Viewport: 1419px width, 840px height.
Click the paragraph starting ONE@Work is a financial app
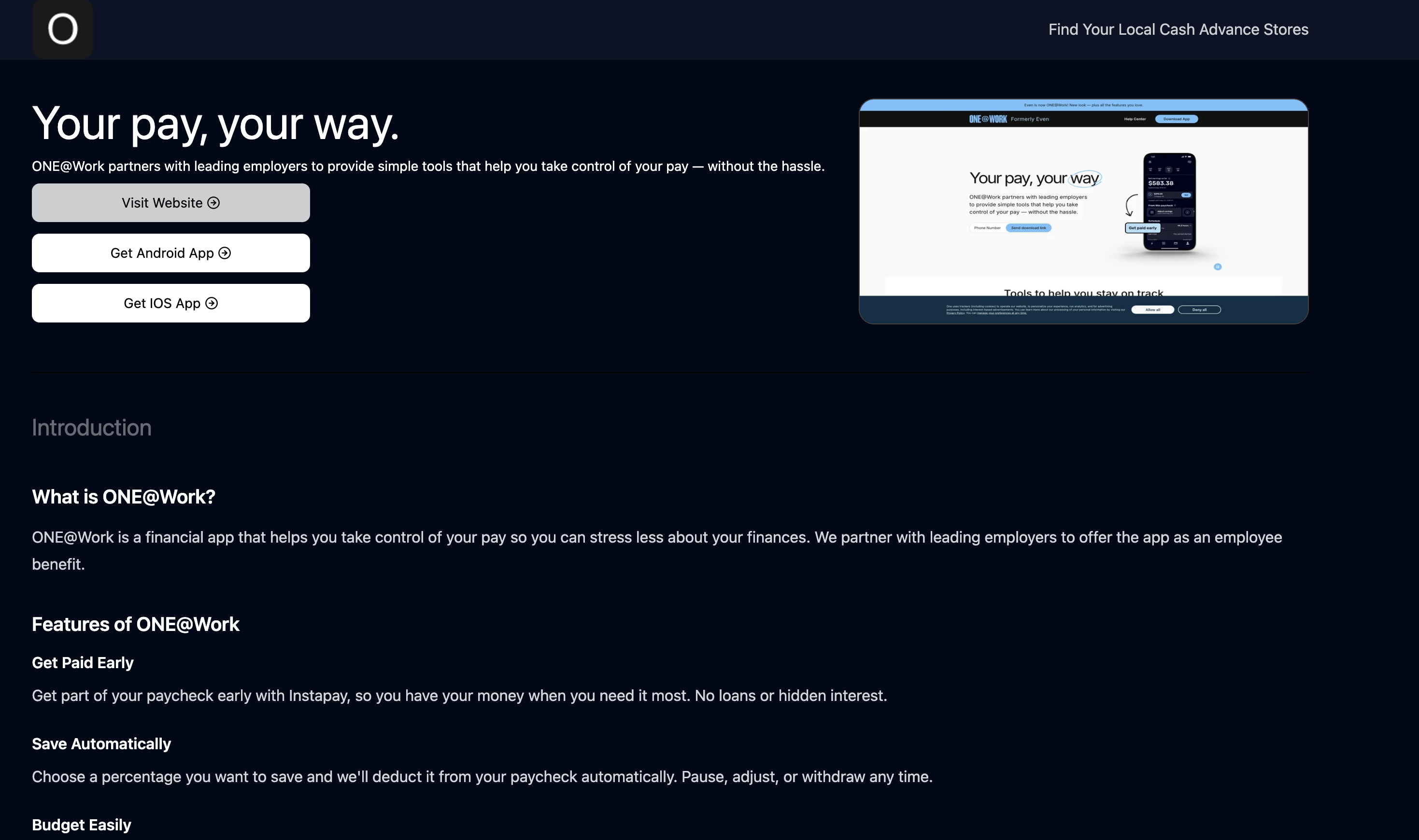(x=657, y=551)
